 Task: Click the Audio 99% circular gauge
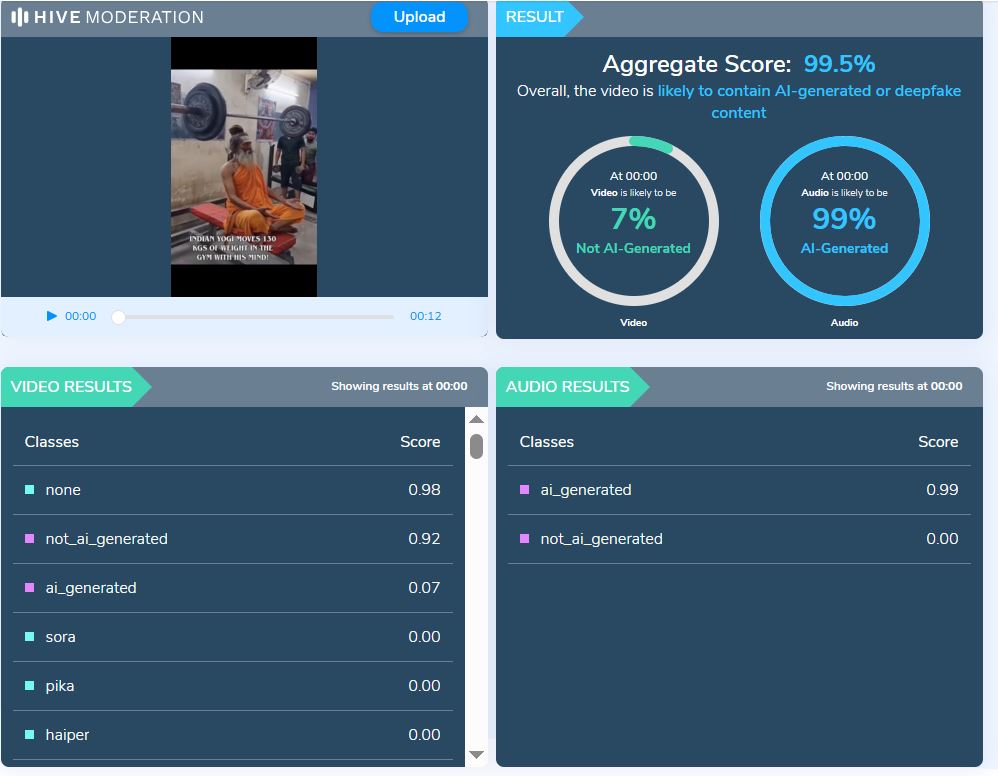844,220
